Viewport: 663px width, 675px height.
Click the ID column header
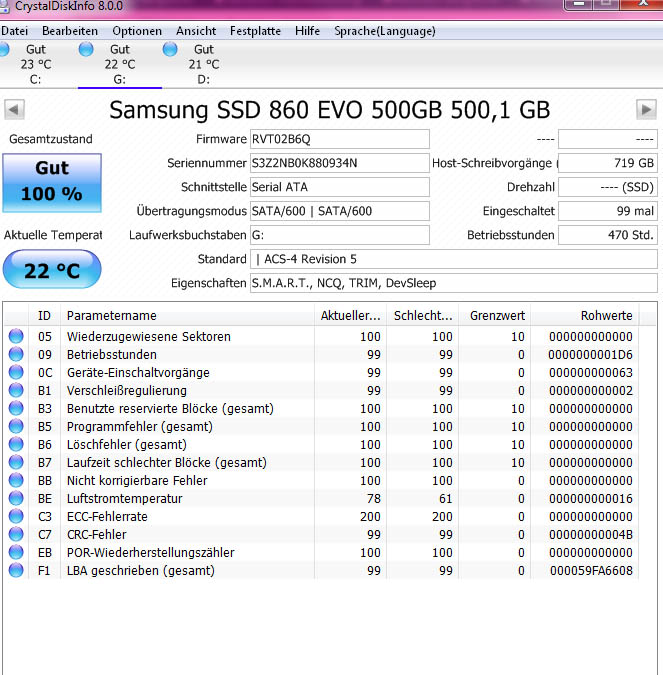(44, 316)
